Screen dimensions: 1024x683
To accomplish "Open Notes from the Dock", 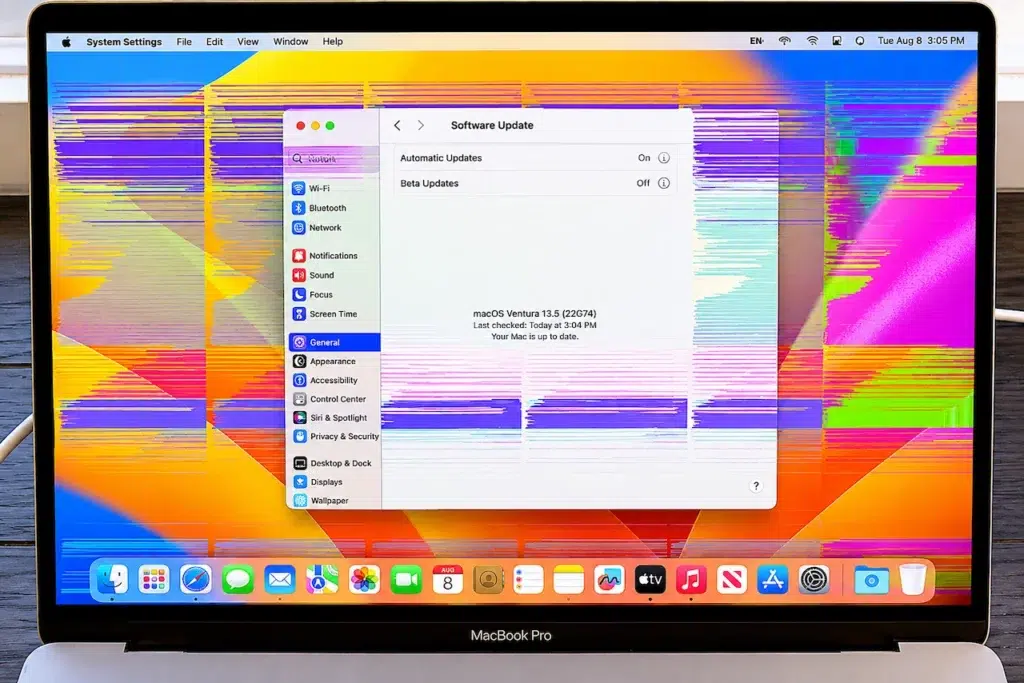I will tap(569, 579).
